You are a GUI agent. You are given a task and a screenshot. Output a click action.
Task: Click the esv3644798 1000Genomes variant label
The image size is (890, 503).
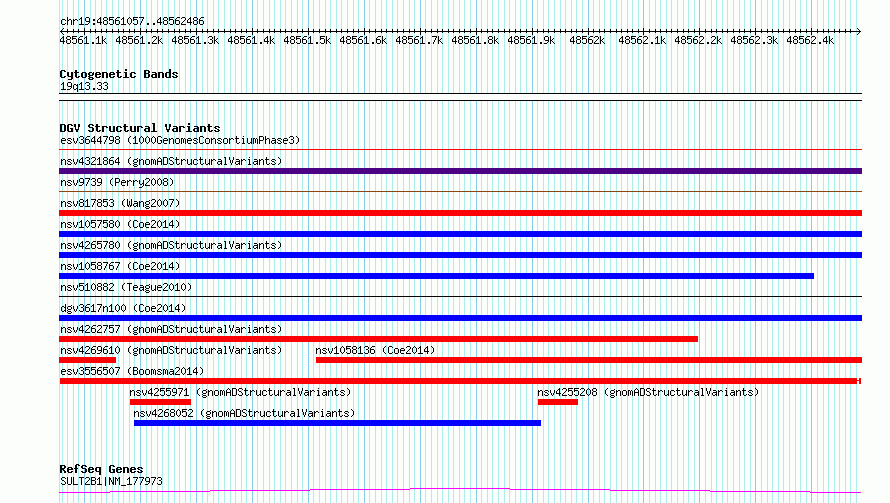coord(180,140)
